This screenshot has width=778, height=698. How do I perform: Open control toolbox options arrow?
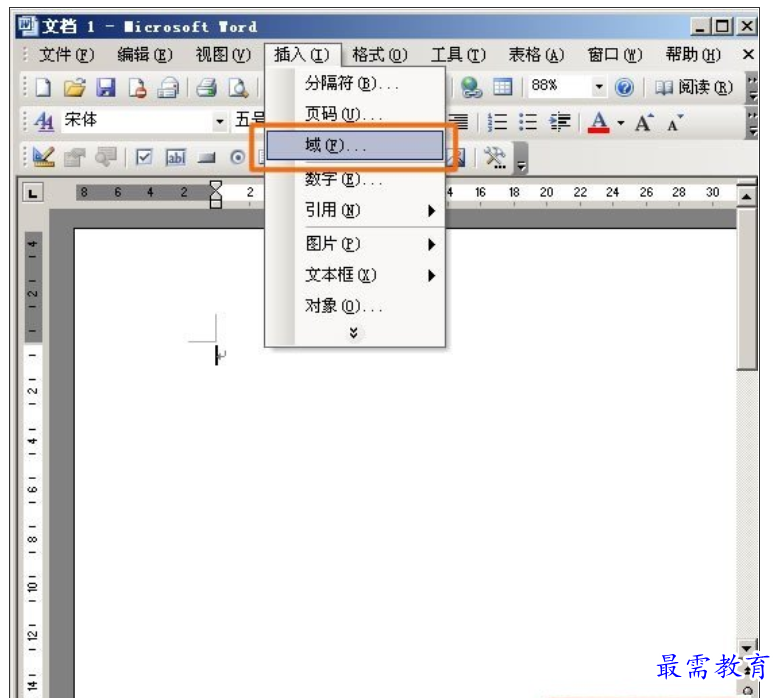point(520,159)
